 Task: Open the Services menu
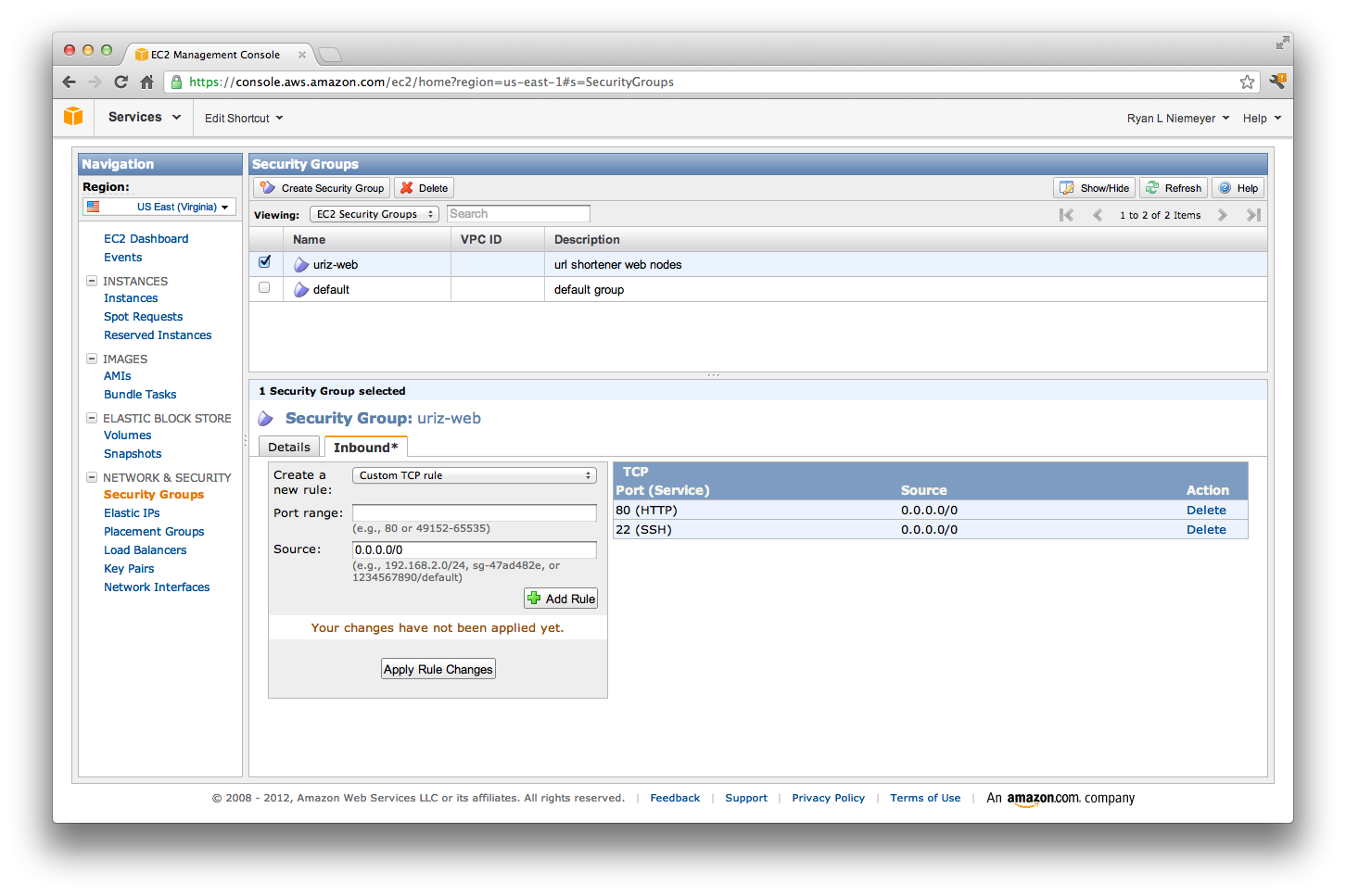tap(142, 117)
